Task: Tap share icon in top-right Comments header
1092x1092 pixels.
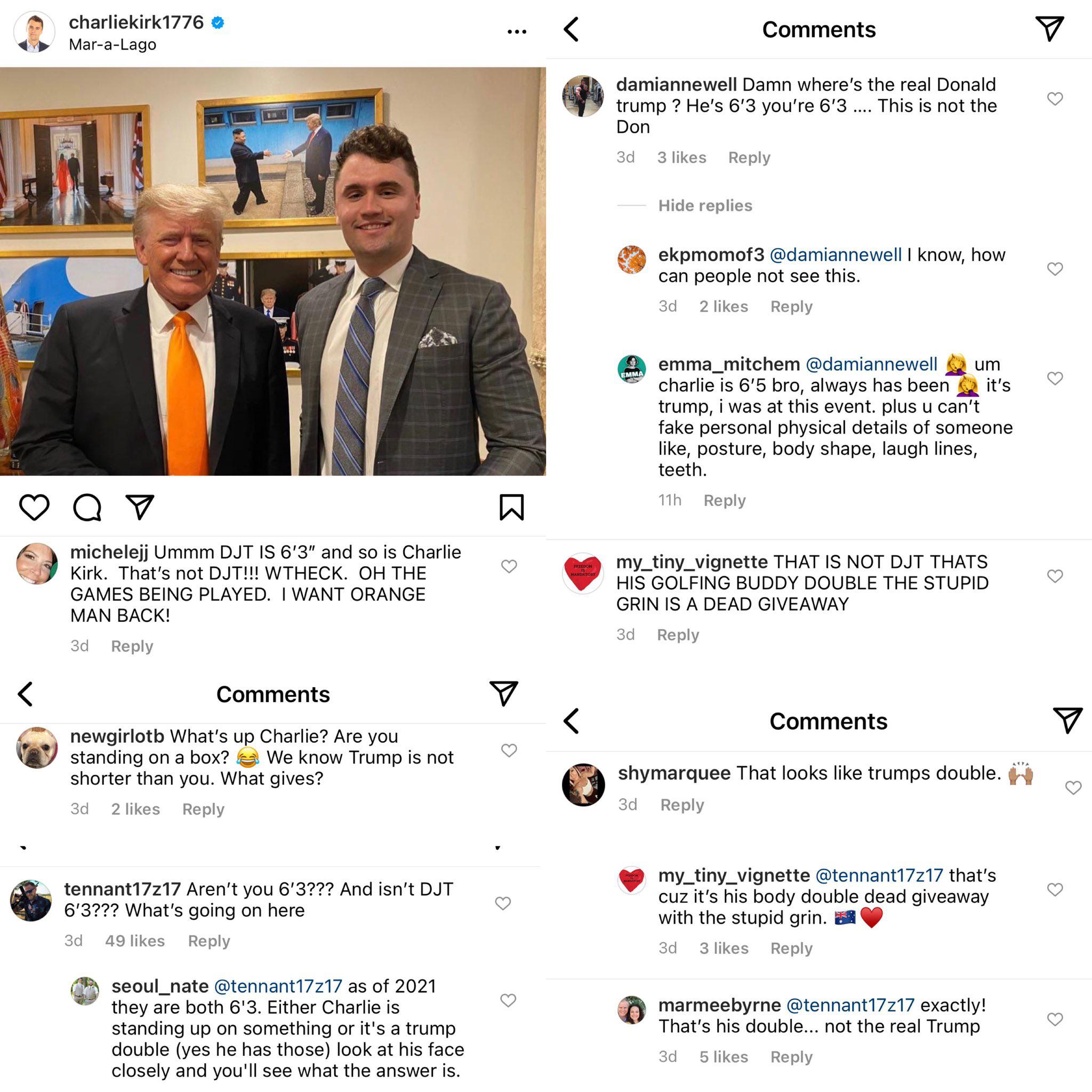Action: coord(1049,29)
